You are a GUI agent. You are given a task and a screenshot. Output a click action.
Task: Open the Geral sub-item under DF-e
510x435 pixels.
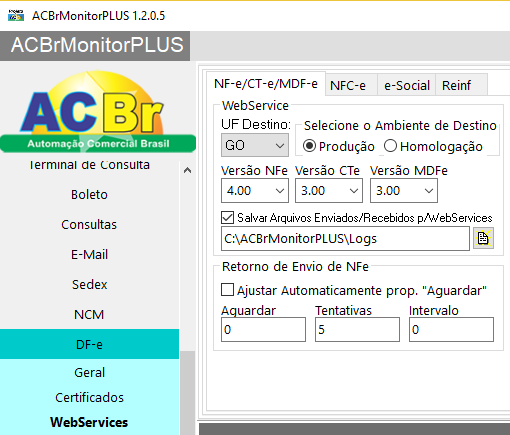[x=89, y=372]
